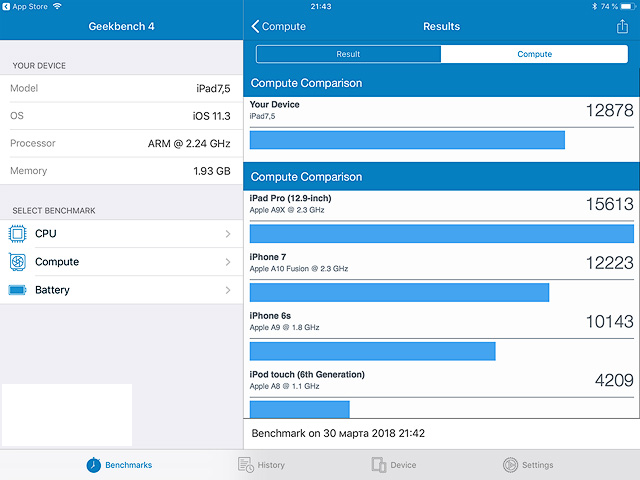Tap the score 15613

click(x=609, y=204)
